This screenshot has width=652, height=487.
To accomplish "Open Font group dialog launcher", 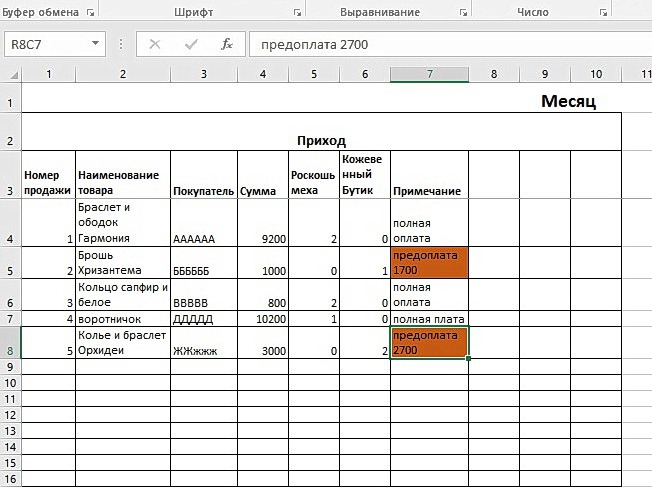I will click(x=297, y=13).
